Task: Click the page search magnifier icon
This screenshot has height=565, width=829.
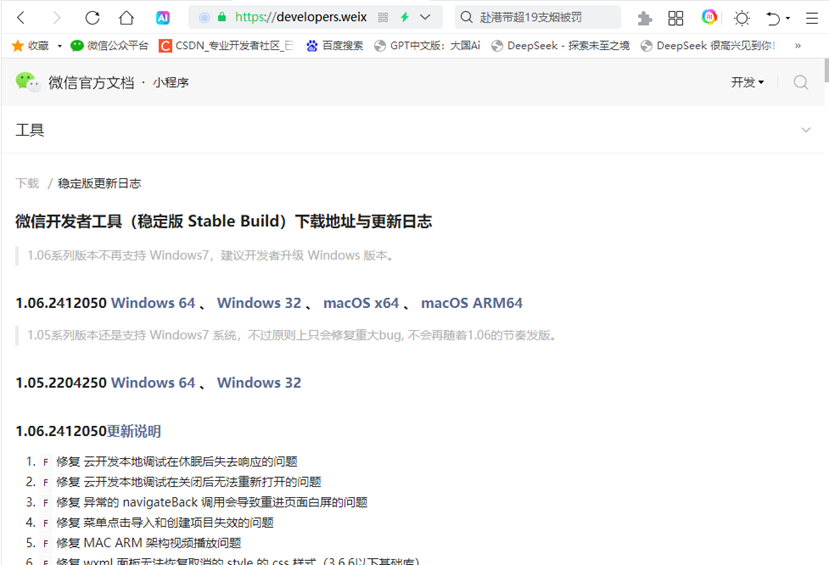Action: 801,82
